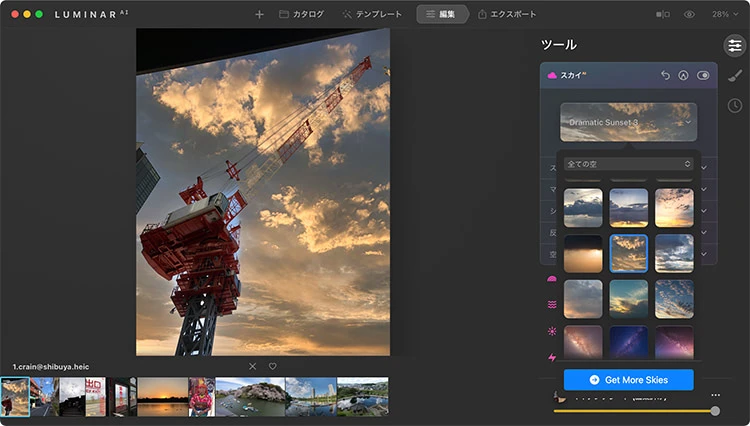Mark photo as favorite with heart icon
The width and height of the screenshot is (750, 426).
(x=272, y=366)
